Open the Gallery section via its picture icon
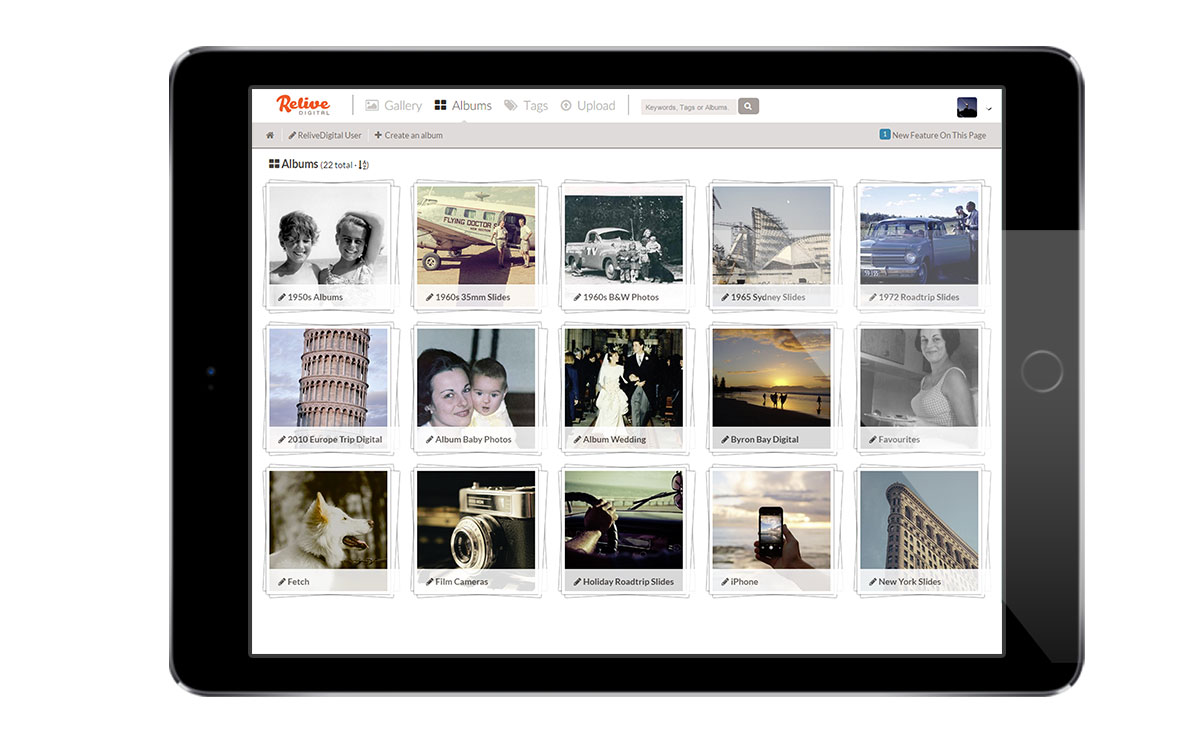This screenshot has width=1200, height=742. 373,105
